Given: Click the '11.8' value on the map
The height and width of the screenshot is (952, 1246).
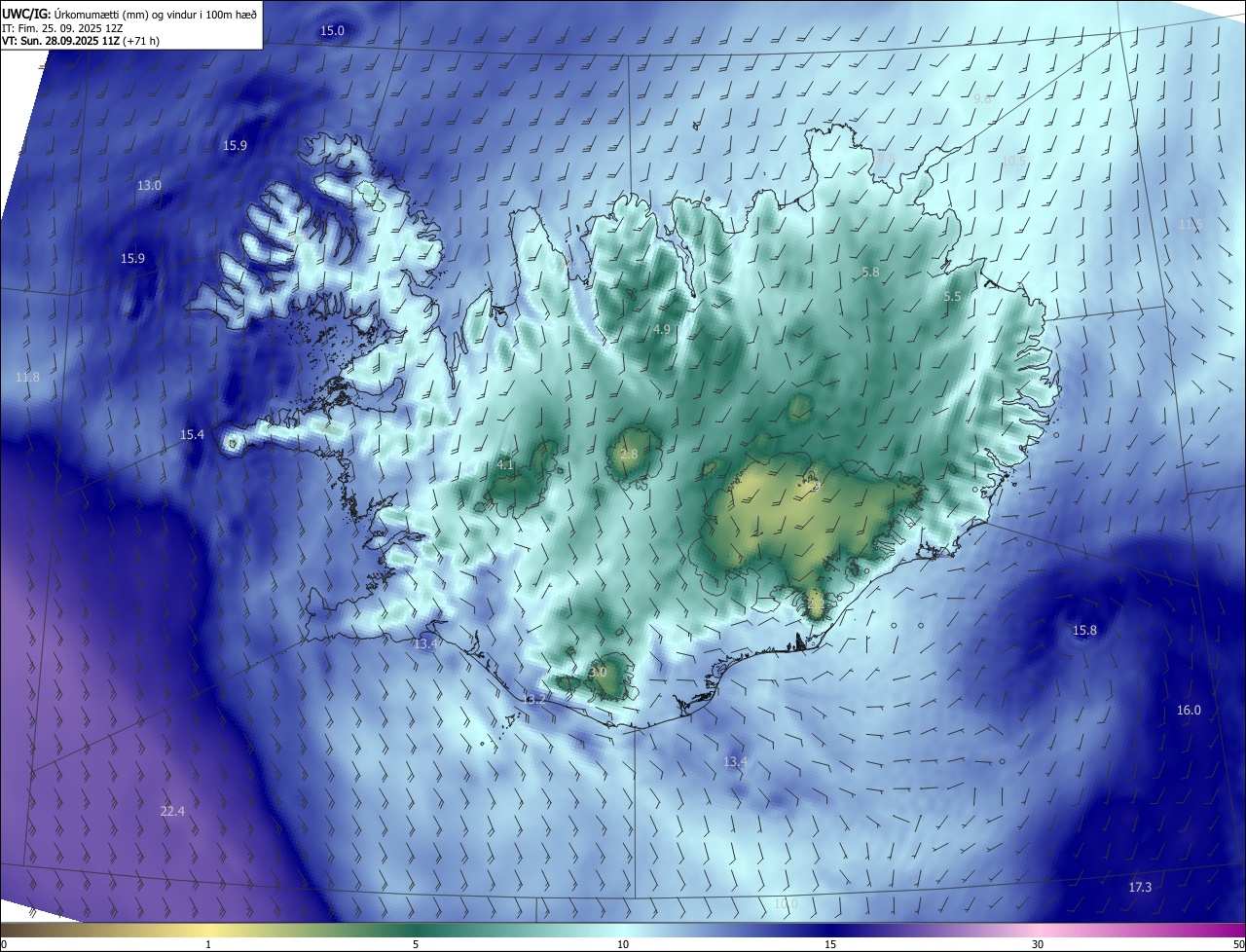Looking at the screenshot, I should pos(28,378).
